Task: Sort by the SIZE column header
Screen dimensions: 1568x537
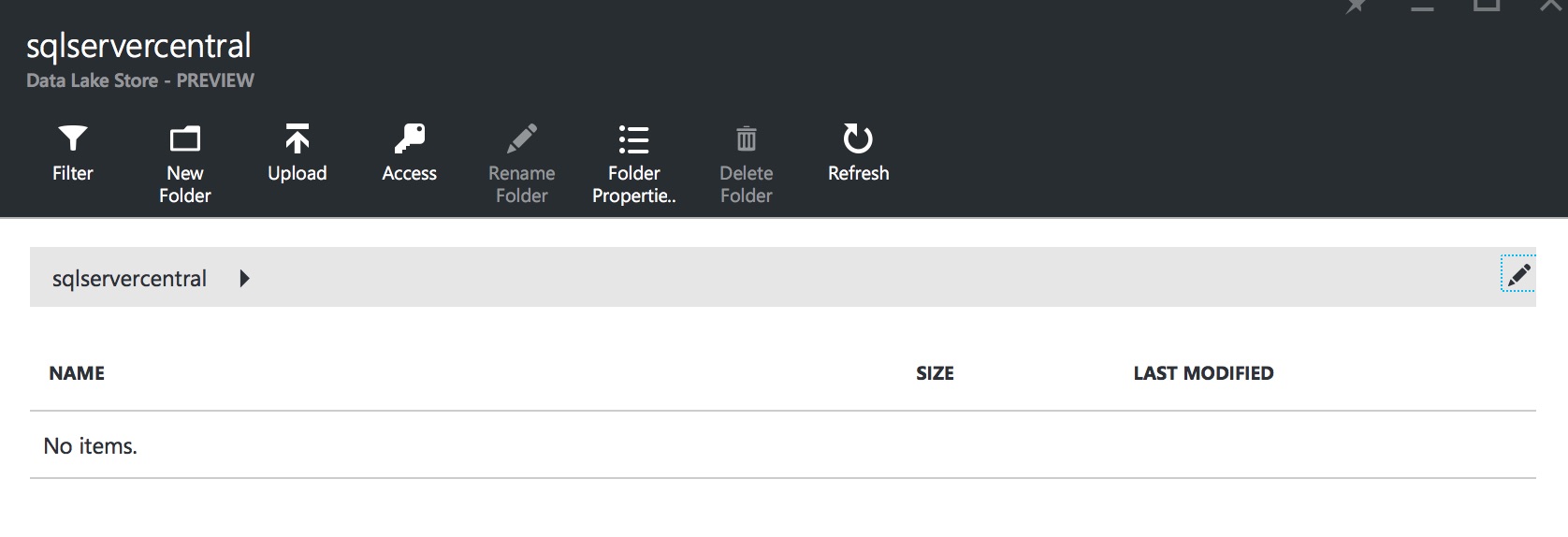Action: click(935, 373)
